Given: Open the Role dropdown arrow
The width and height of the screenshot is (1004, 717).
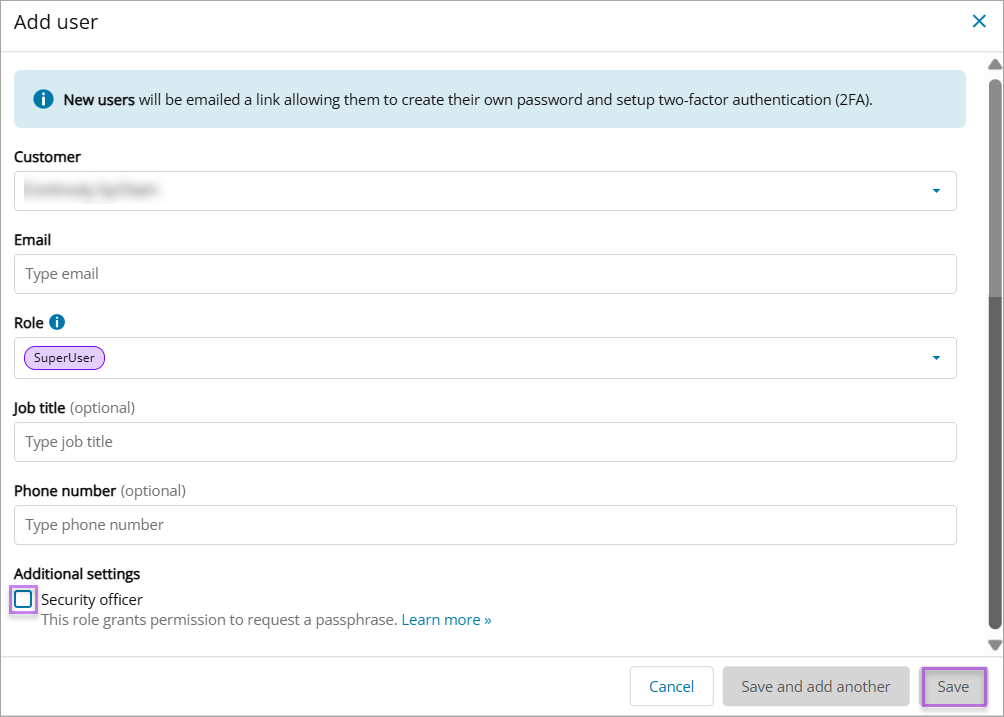Looking at the screenshot, I should coord(936,358).
